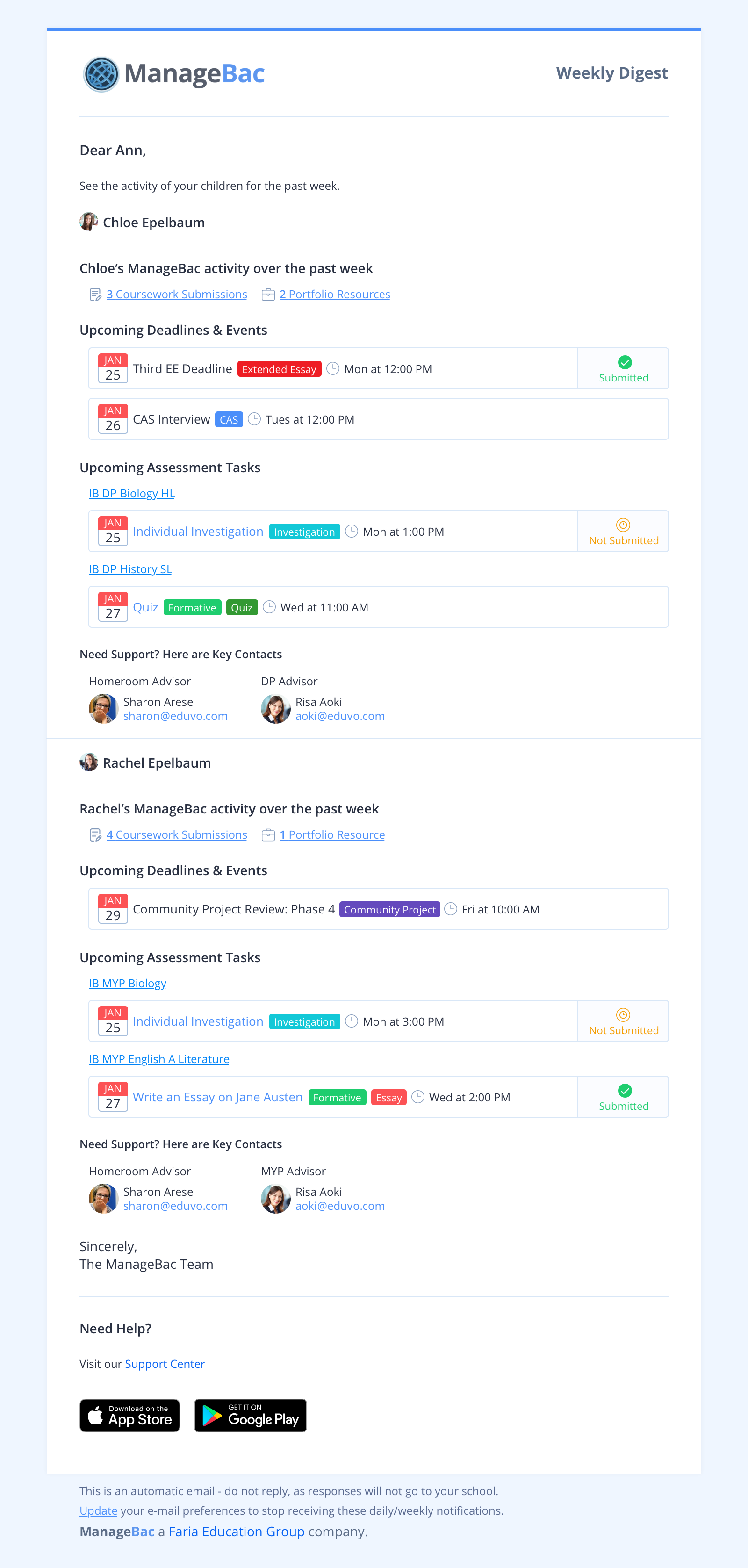Click the Not Submitted icon for Biology HL investigation
The height and width of the screenshot is (1568, 748).
click(x=623, y=525)
